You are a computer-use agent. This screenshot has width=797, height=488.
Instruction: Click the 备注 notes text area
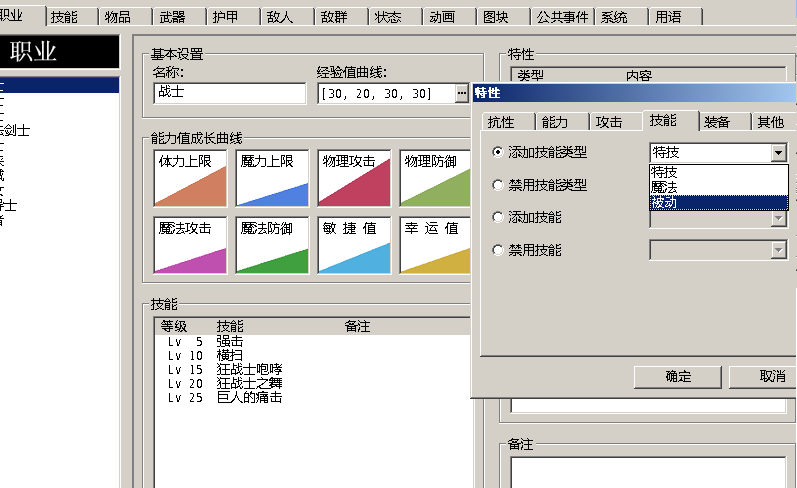[x=648, y=473]
